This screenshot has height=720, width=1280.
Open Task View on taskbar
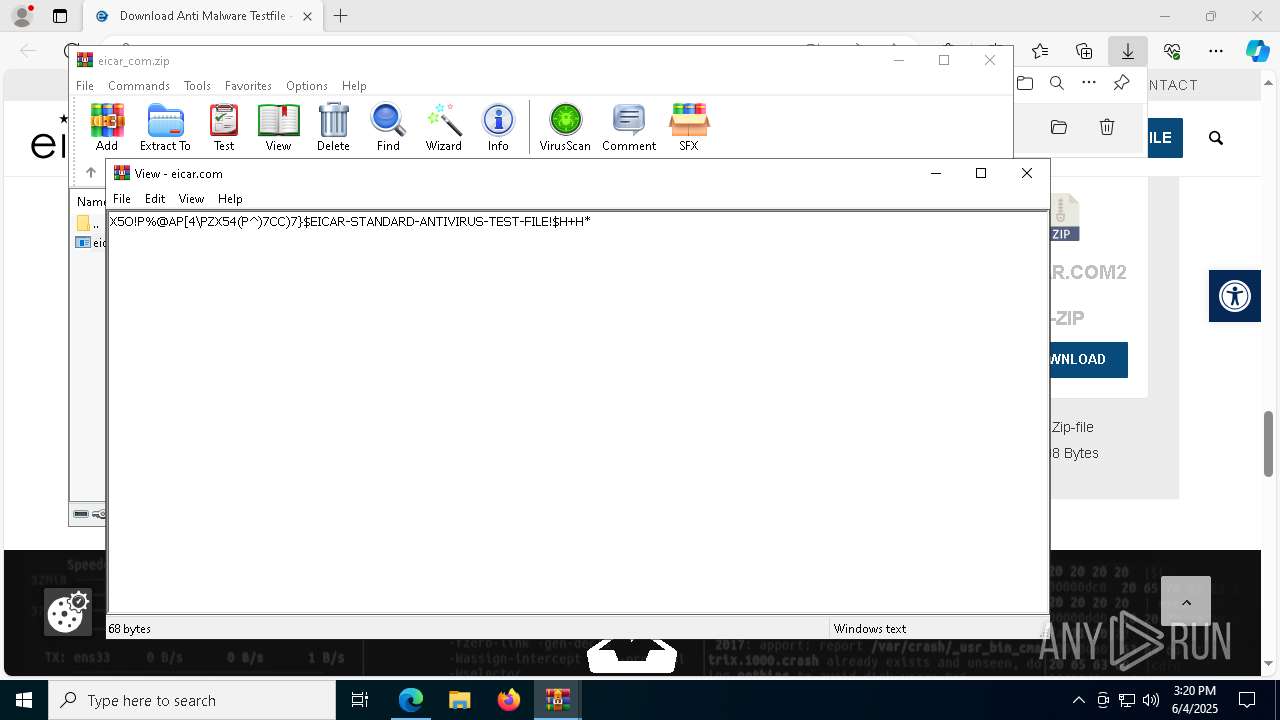[x=360, y=700]
